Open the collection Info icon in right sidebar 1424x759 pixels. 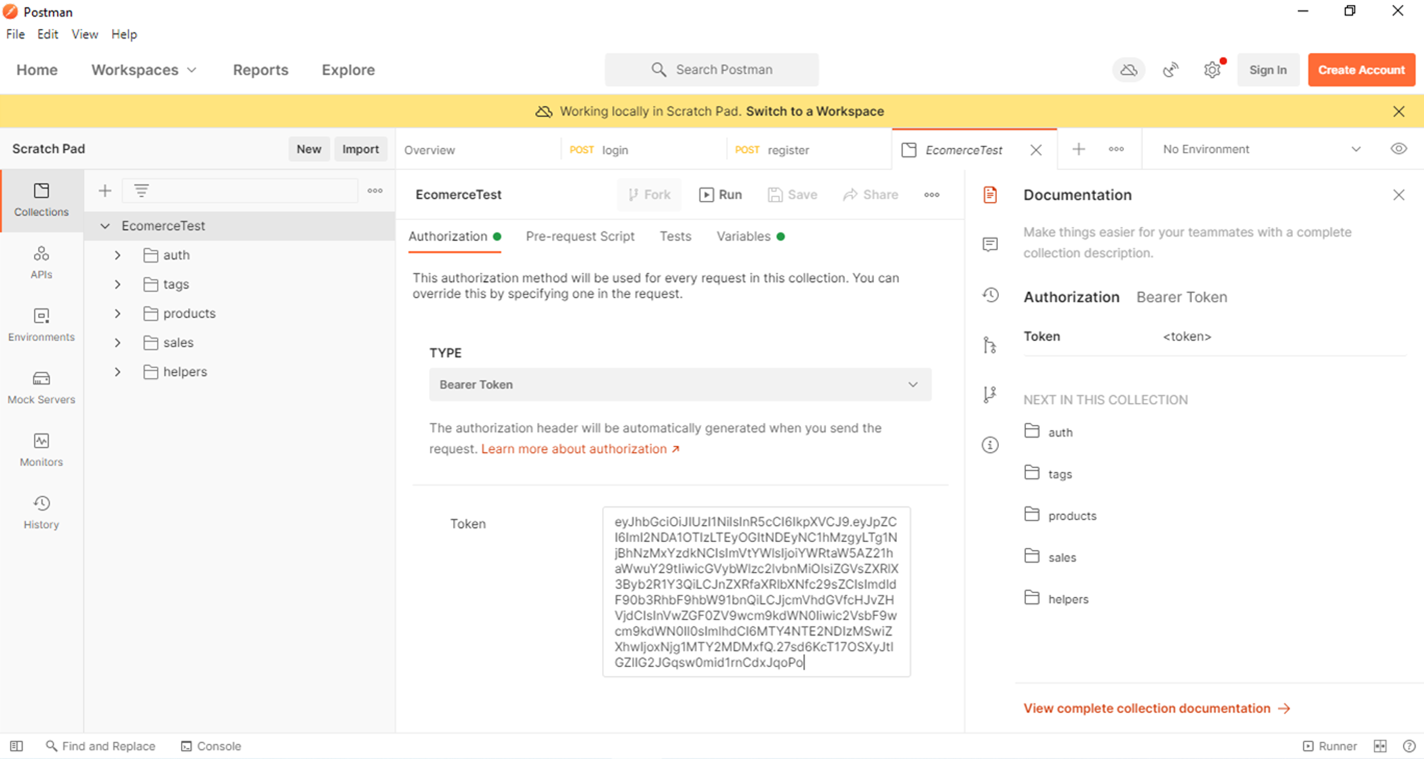coord(990,445)
